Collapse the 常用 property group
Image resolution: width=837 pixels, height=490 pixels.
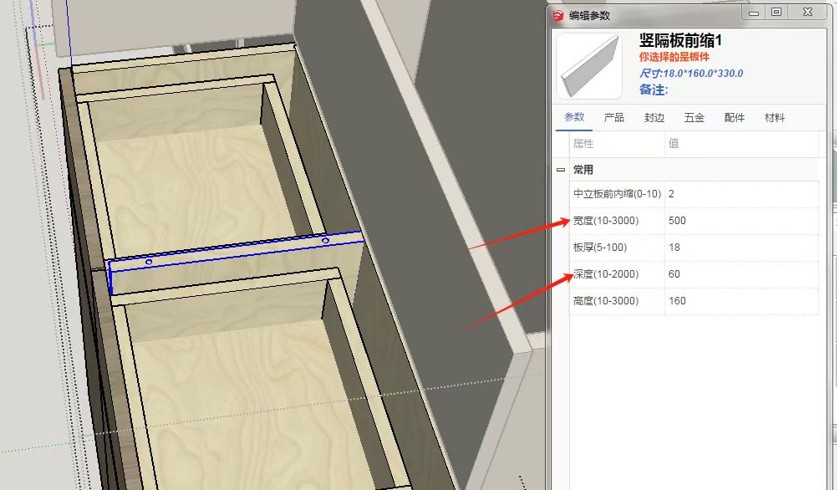pyautogui.click(x=561, y=170)
